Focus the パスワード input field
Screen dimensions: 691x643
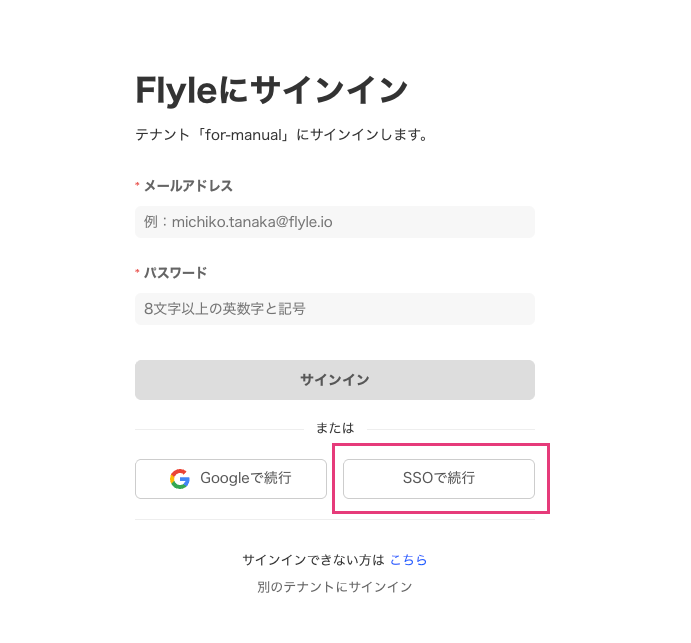pos(334,309)
